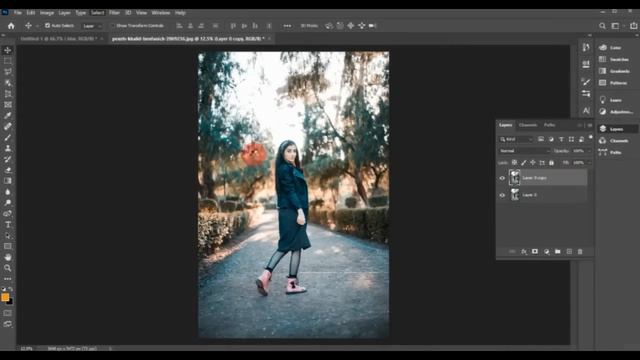This screenshot has width=640, height=360.
Task: Open the Adjustments panel button
Action: click(x=617, y=111)
